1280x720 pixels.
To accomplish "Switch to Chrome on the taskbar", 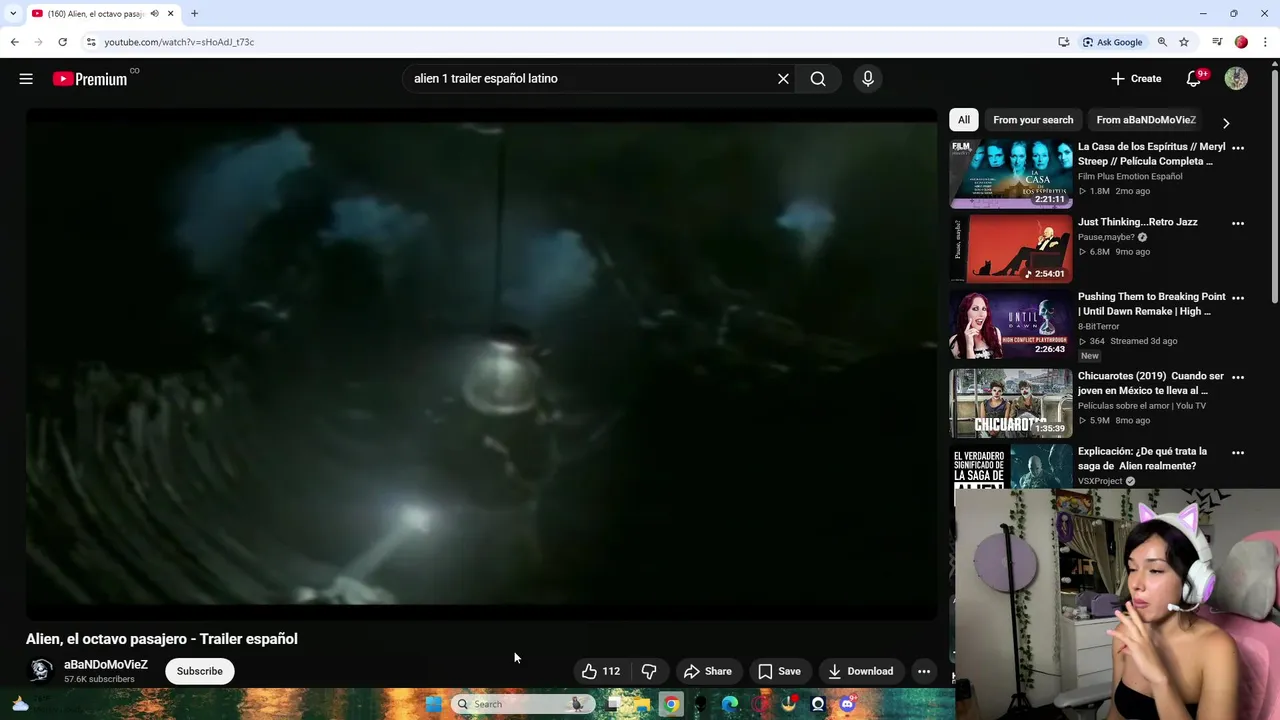I will coord(671,704).
